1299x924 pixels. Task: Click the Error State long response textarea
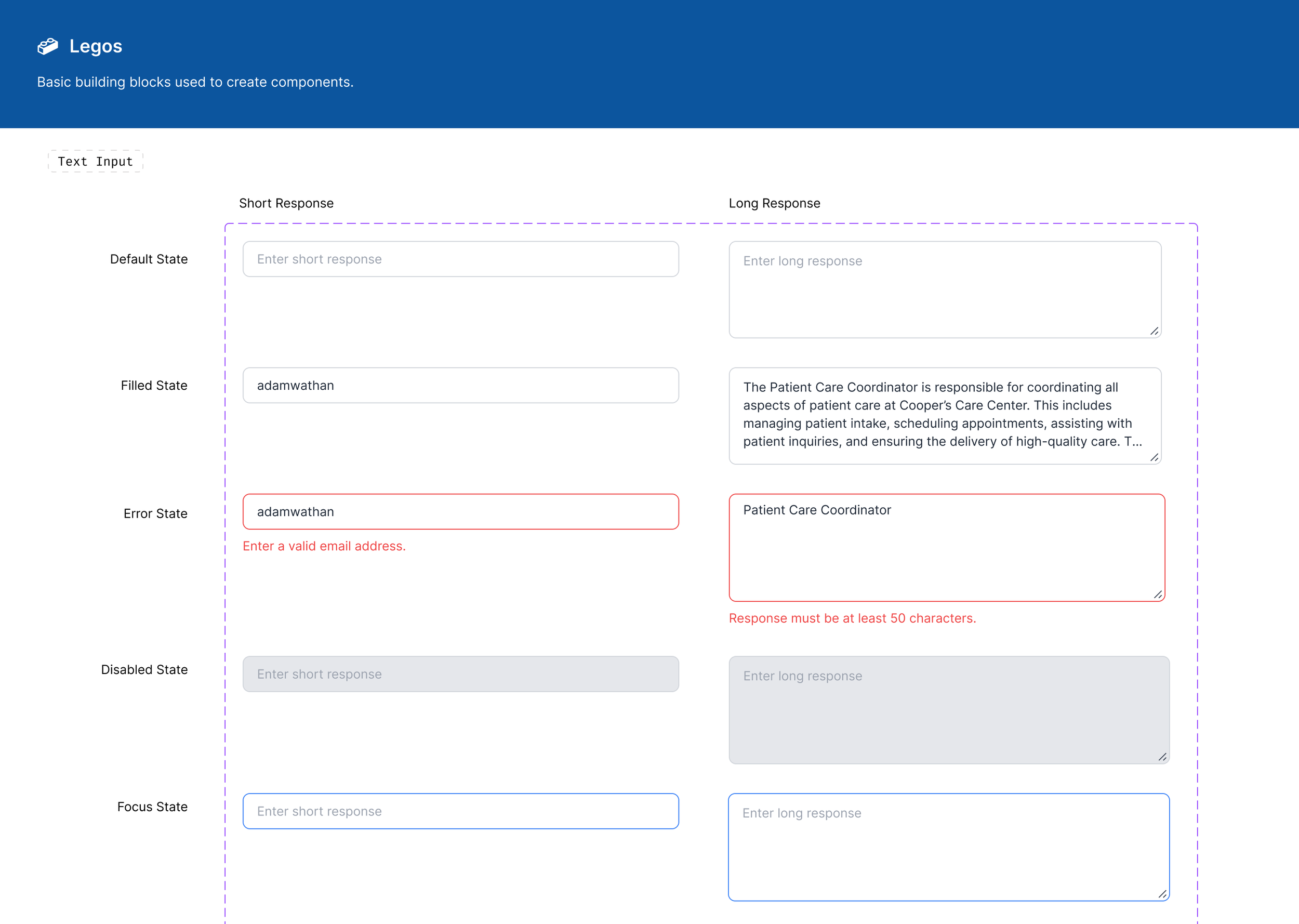[947, 547]
